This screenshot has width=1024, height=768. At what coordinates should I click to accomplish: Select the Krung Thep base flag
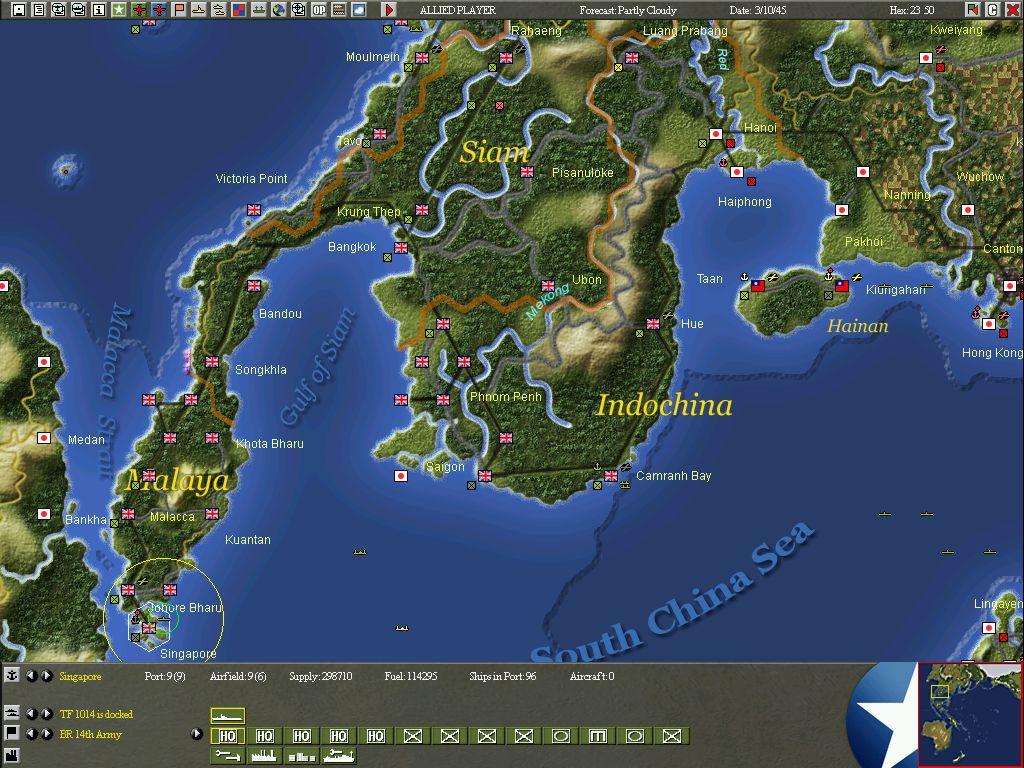point(422,210)
